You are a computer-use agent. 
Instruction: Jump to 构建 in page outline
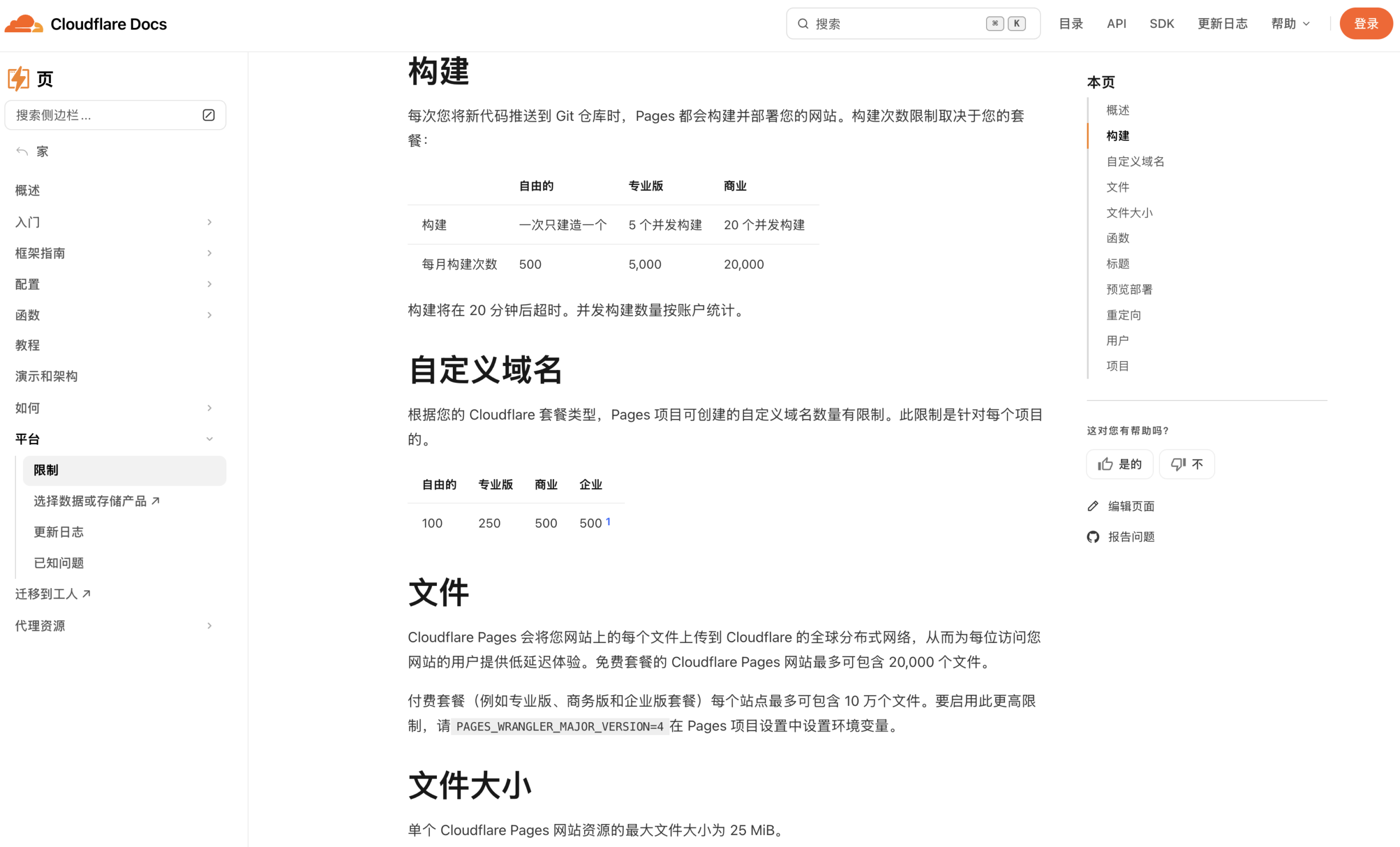(1118, 136)
